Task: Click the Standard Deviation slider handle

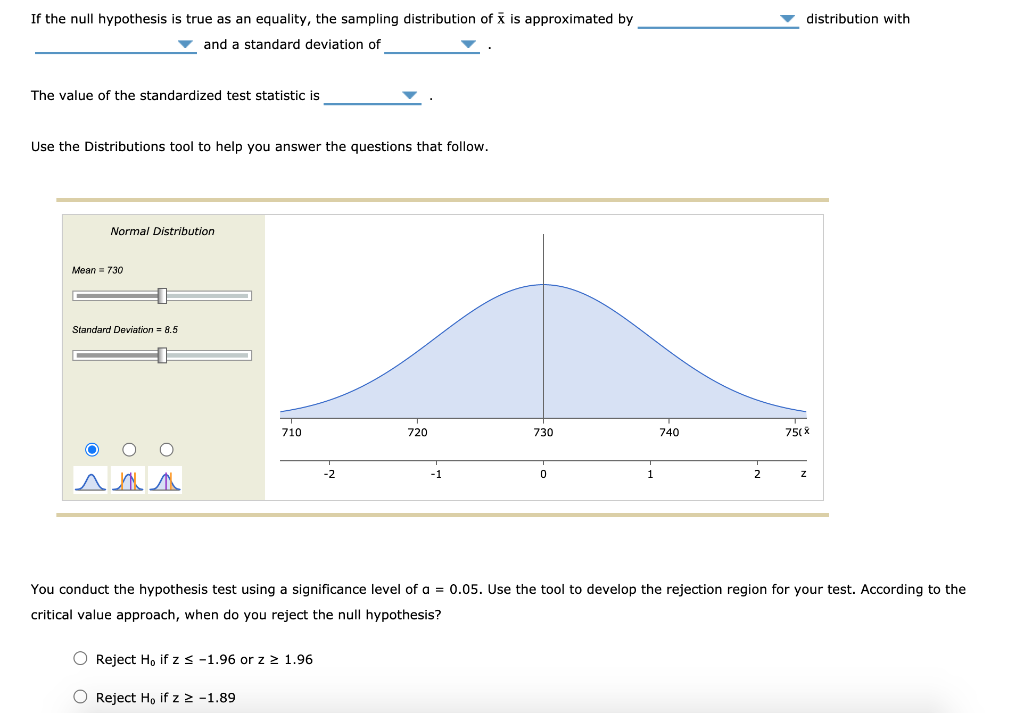Action: tap(160, 355)
